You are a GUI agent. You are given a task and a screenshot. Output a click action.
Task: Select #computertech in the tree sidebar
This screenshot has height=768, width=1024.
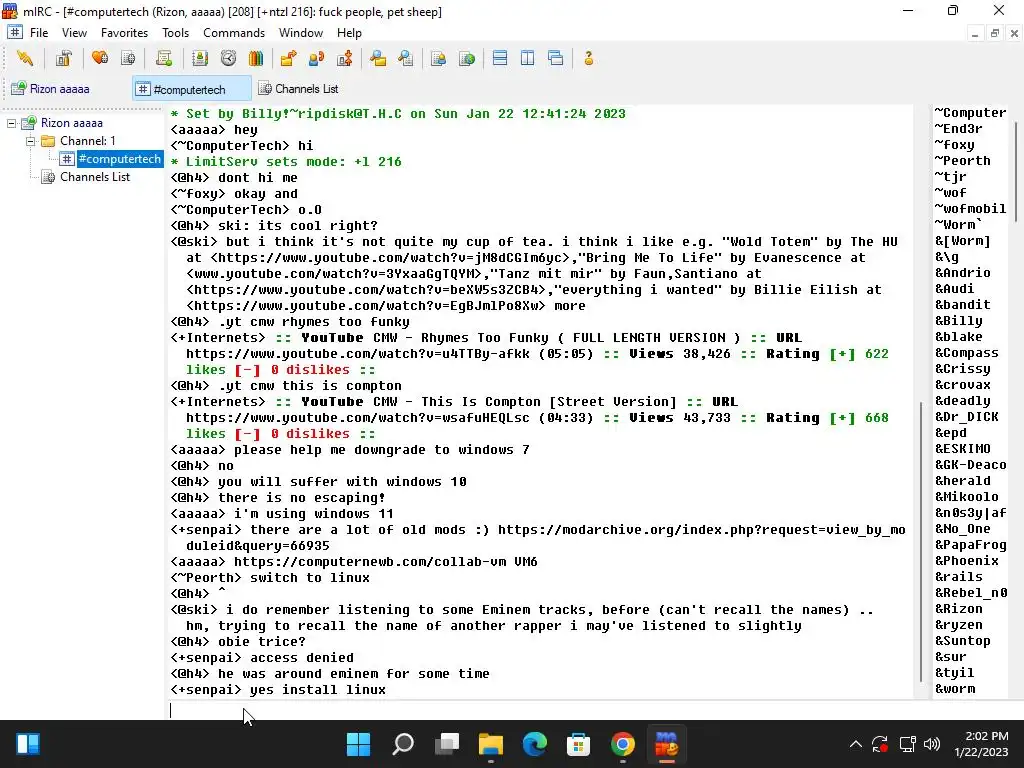(x=120, y=159)
